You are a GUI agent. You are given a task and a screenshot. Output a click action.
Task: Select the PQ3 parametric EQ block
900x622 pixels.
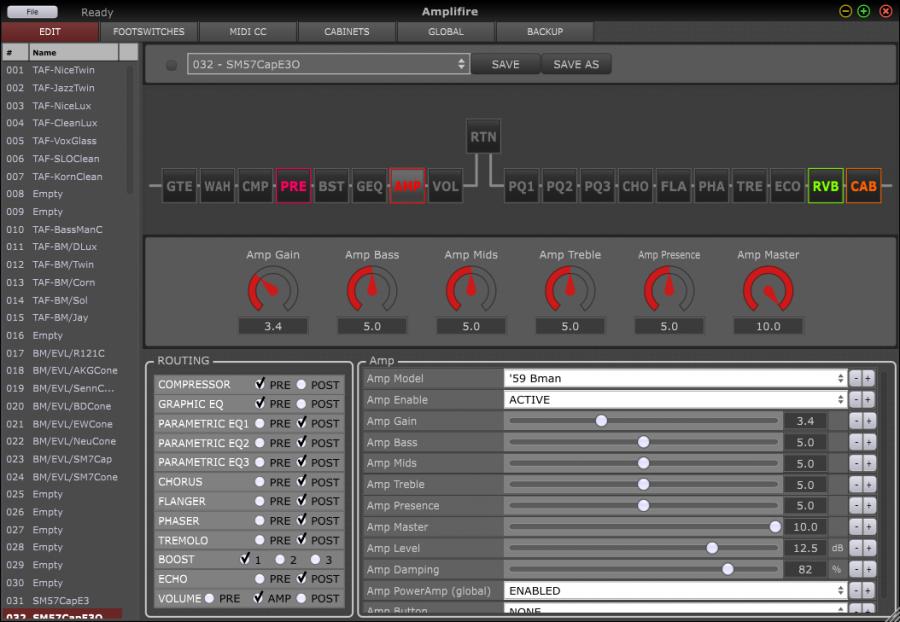(597, 186)
